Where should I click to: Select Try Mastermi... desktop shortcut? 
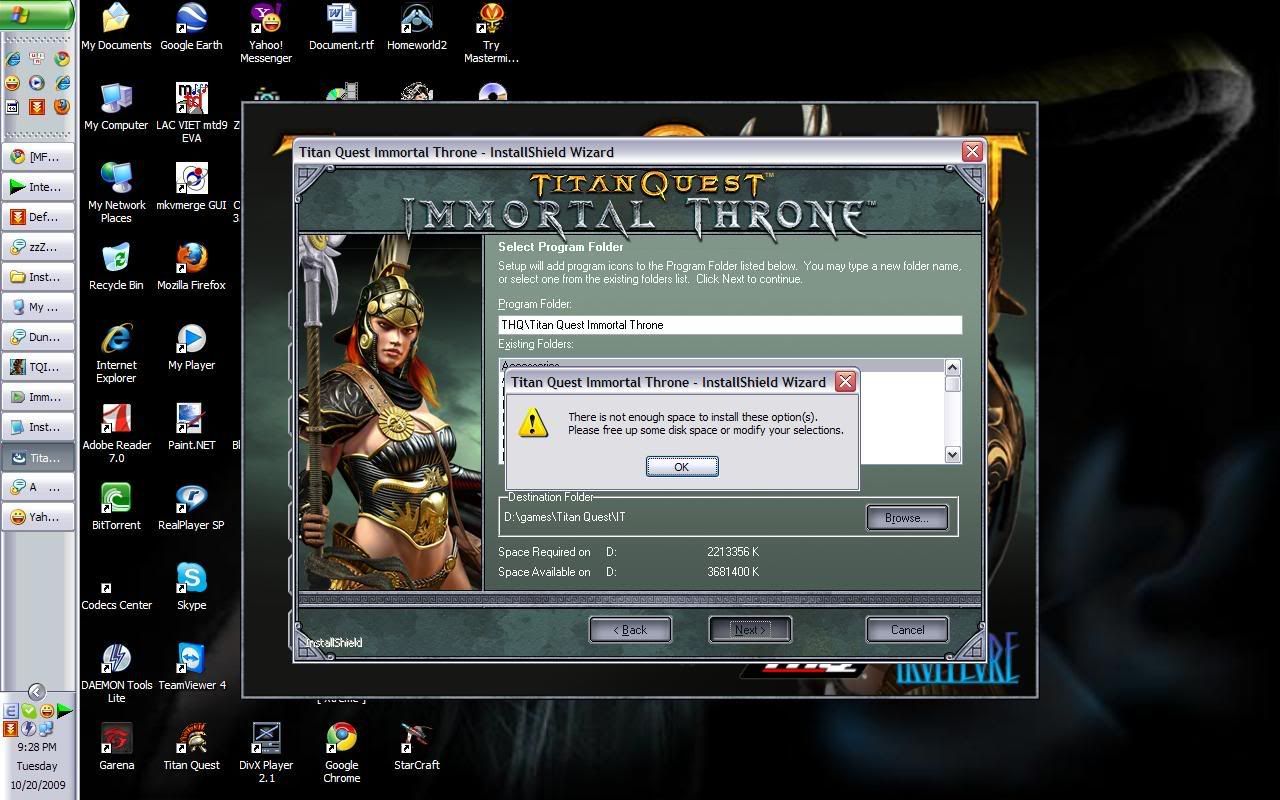click(491, 33)
